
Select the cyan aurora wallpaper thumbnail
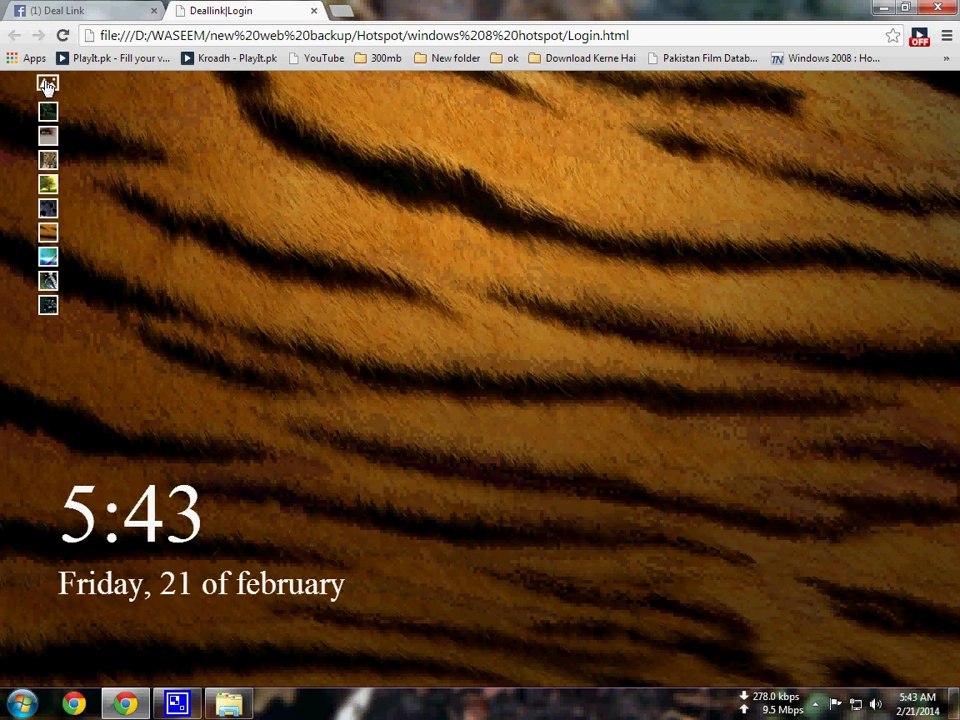coord(48,257)
